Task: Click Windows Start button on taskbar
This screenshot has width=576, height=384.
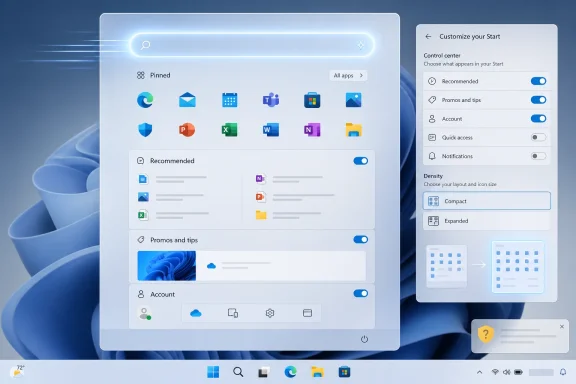Action: [213, 372]
